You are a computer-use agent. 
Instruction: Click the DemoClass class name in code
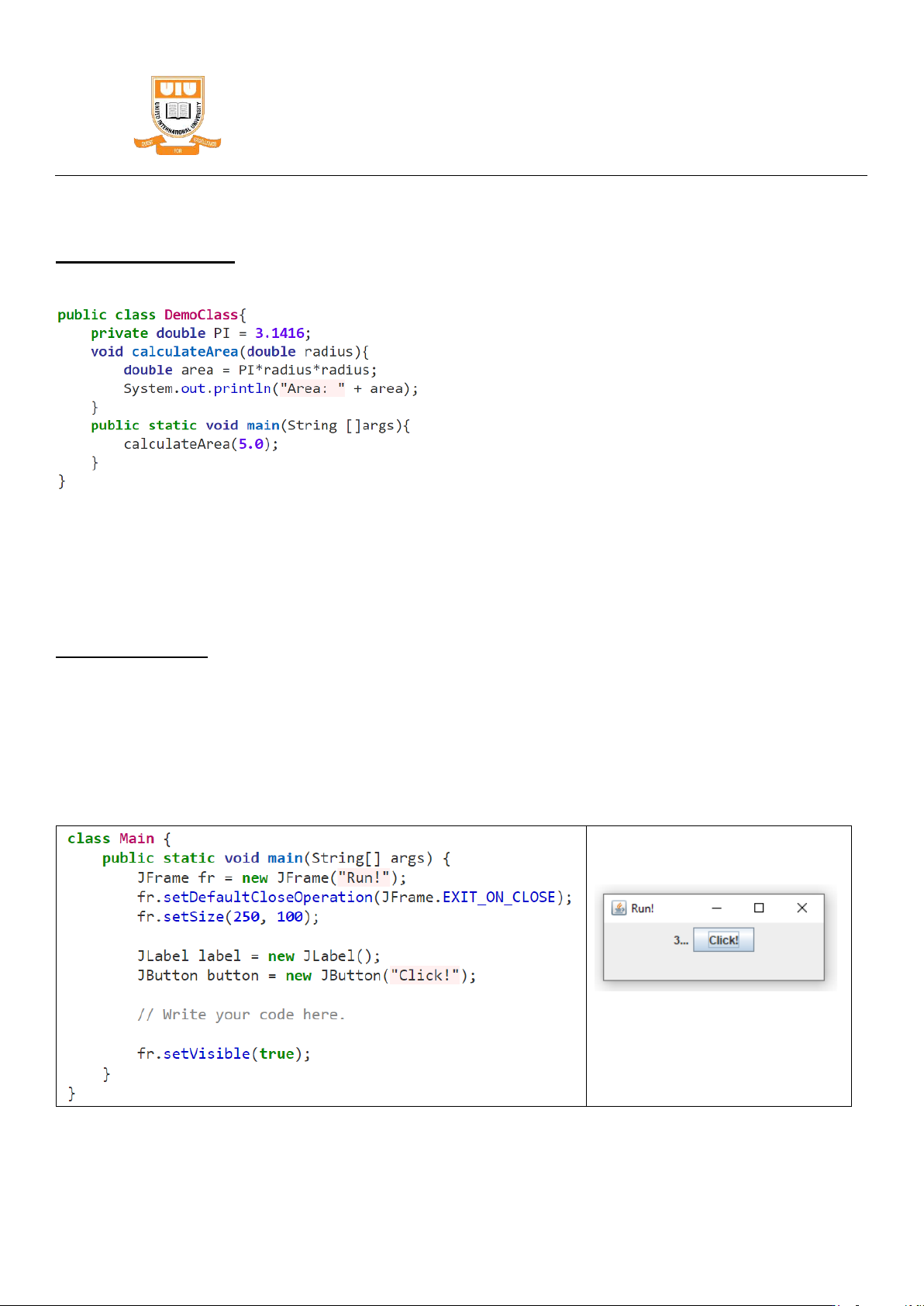[201, 315]
